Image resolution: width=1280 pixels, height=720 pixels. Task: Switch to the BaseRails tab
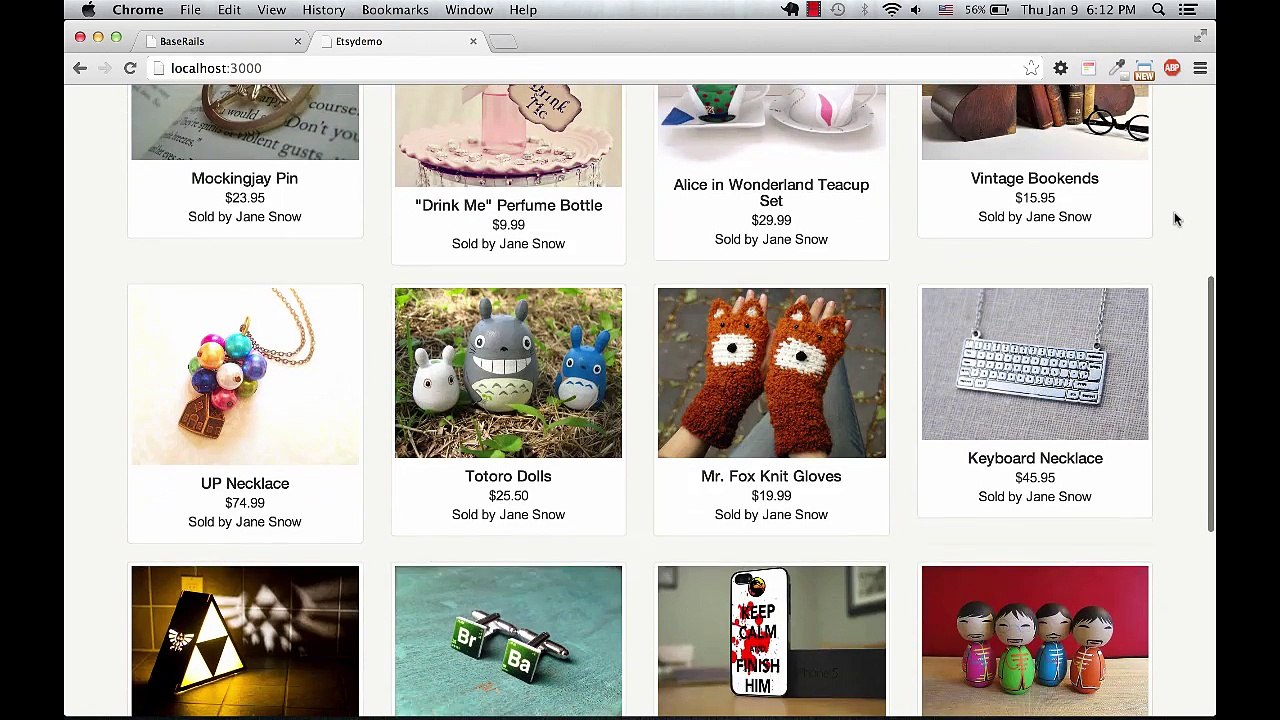(x=220, y=41)
